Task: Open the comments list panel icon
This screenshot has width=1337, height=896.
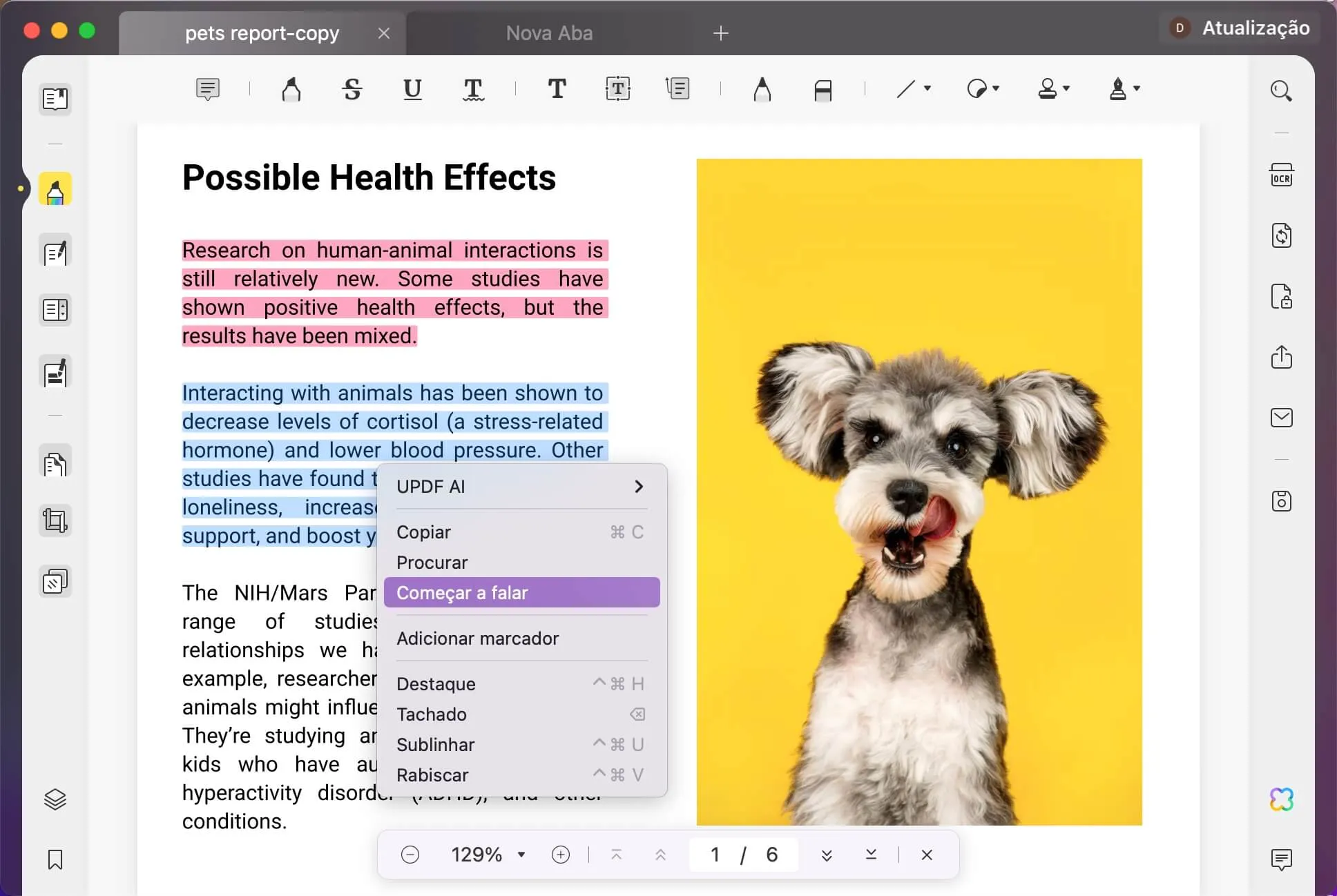Action: (1282, 859)
